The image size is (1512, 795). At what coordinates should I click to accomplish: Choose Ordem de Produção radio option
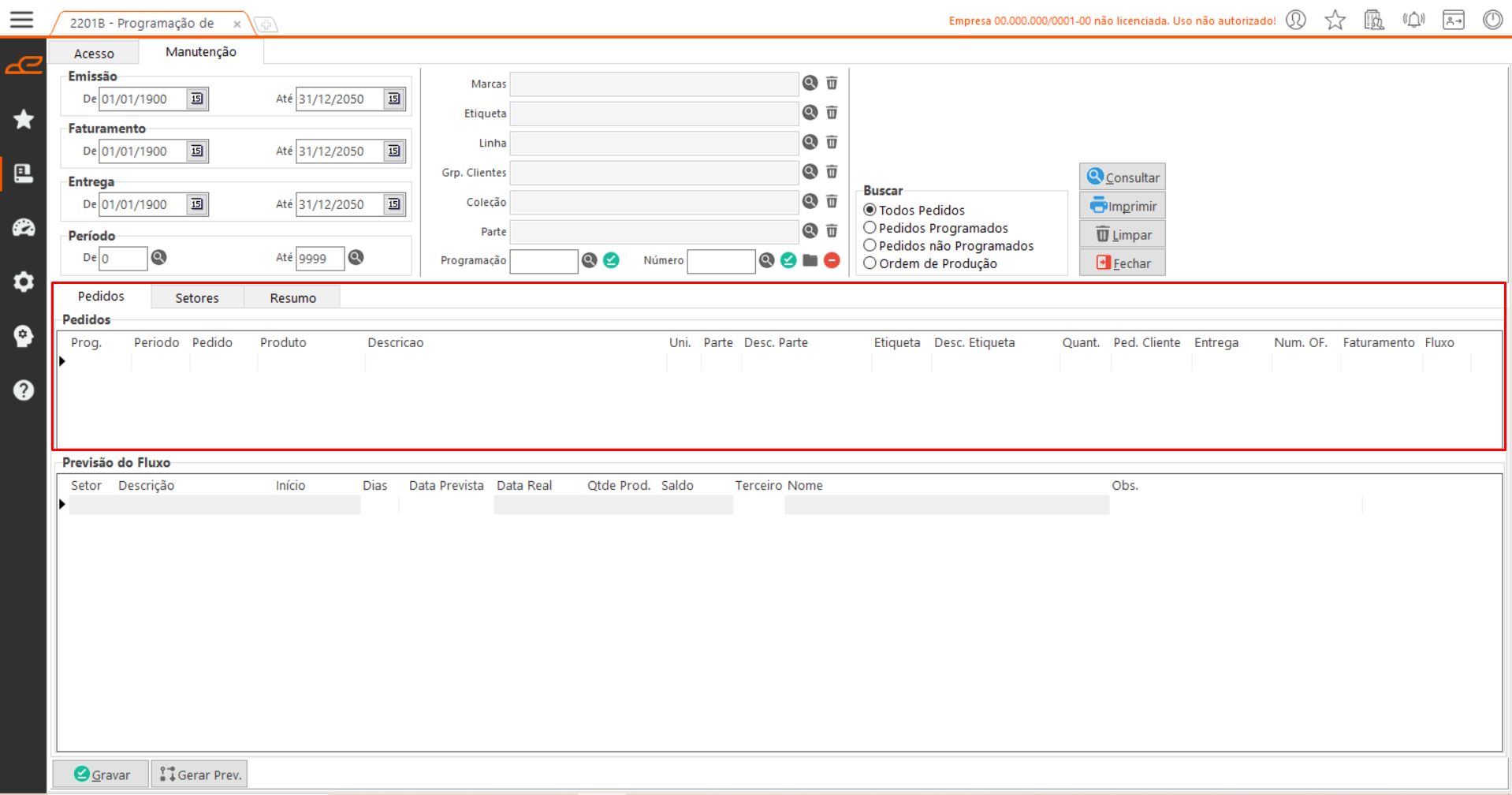pyautogui.click(x=870, y=263)
